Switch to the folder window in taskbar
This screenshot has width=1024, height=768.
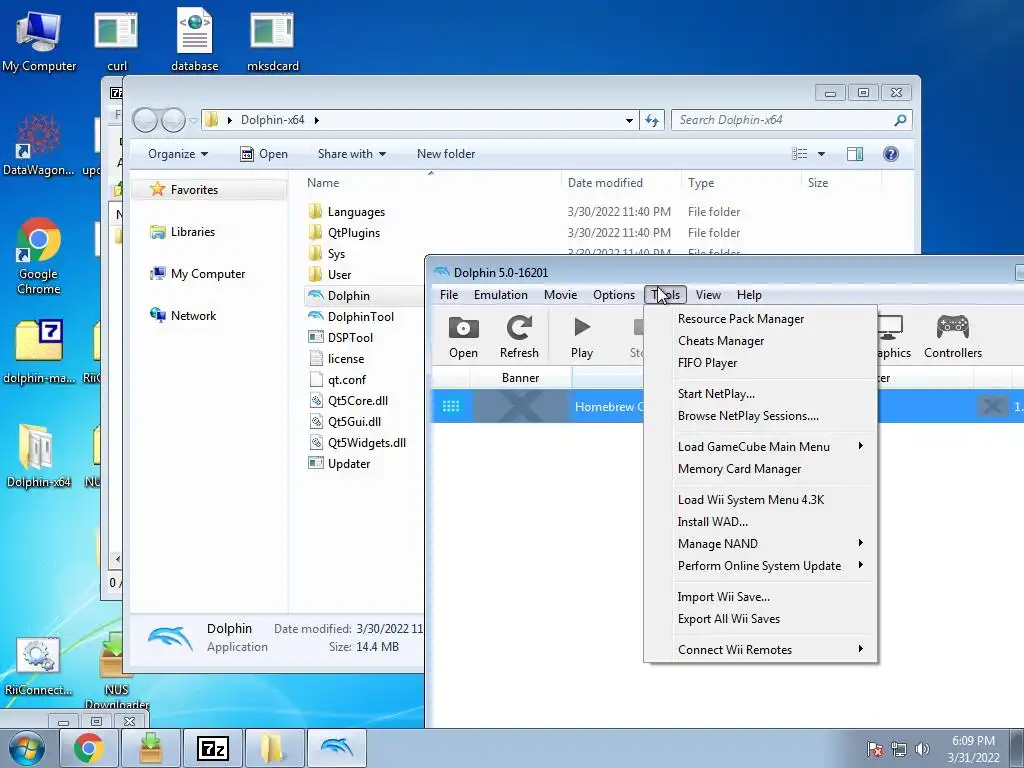pos(274,748)
